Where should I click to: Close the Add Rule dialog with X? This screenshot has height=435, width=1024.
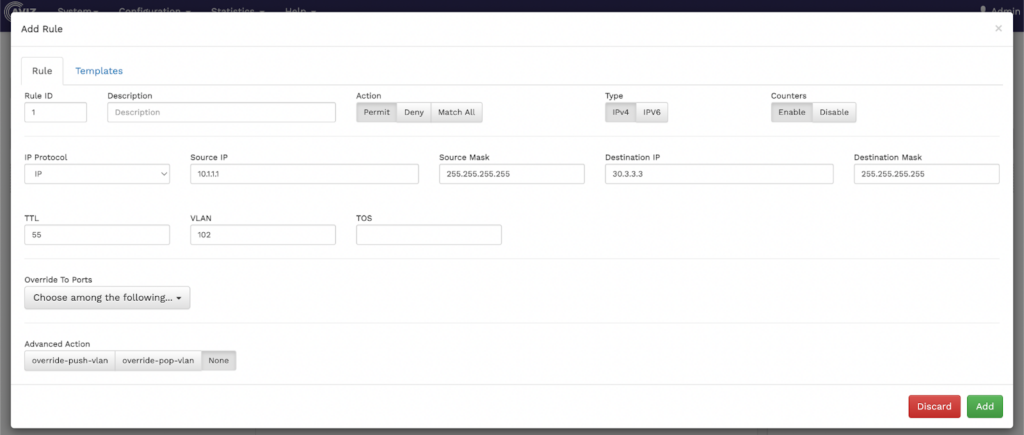(997, 29)
